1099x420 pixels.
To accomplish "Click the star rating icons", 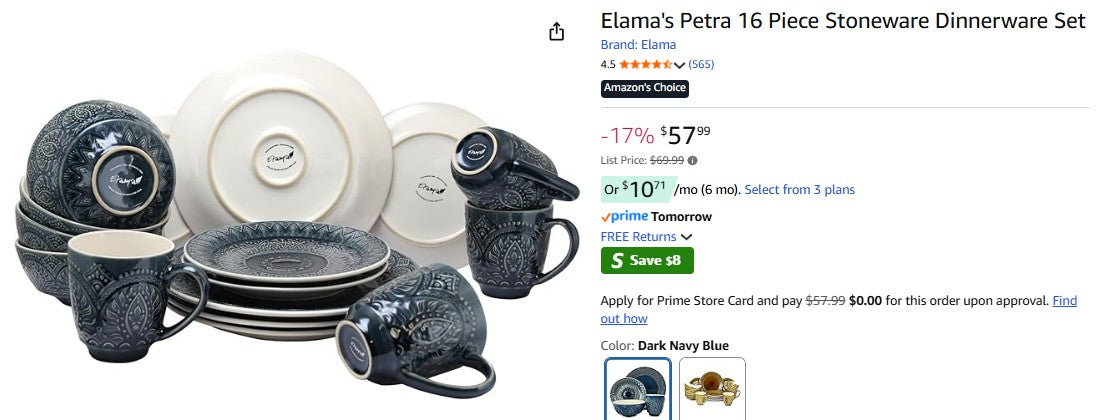I will (x=645, y=65).
